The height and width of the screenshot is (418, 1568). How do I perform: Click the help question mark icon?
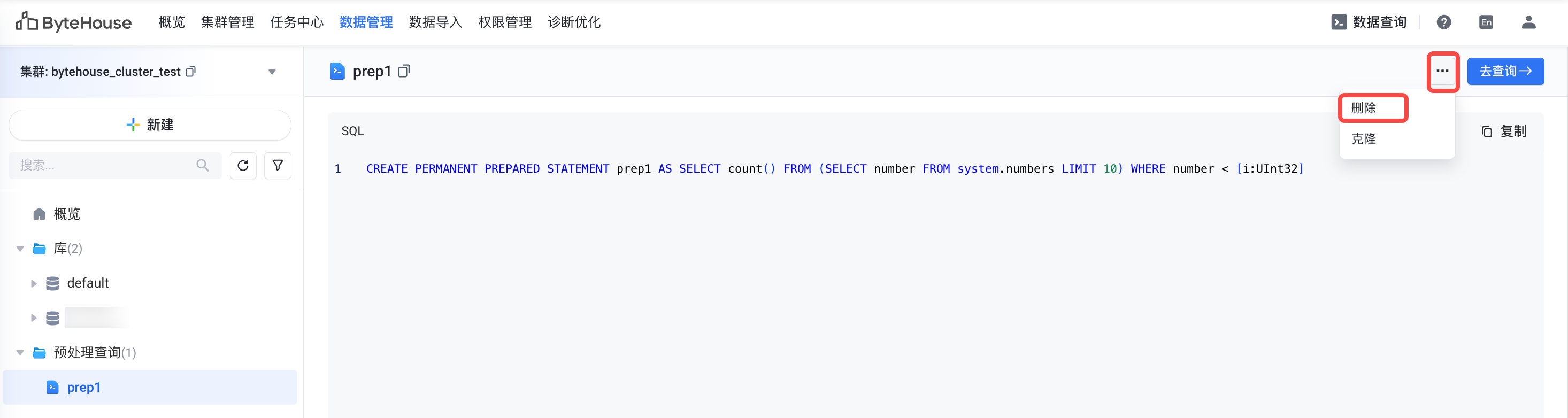click(x=1444, y=22)
